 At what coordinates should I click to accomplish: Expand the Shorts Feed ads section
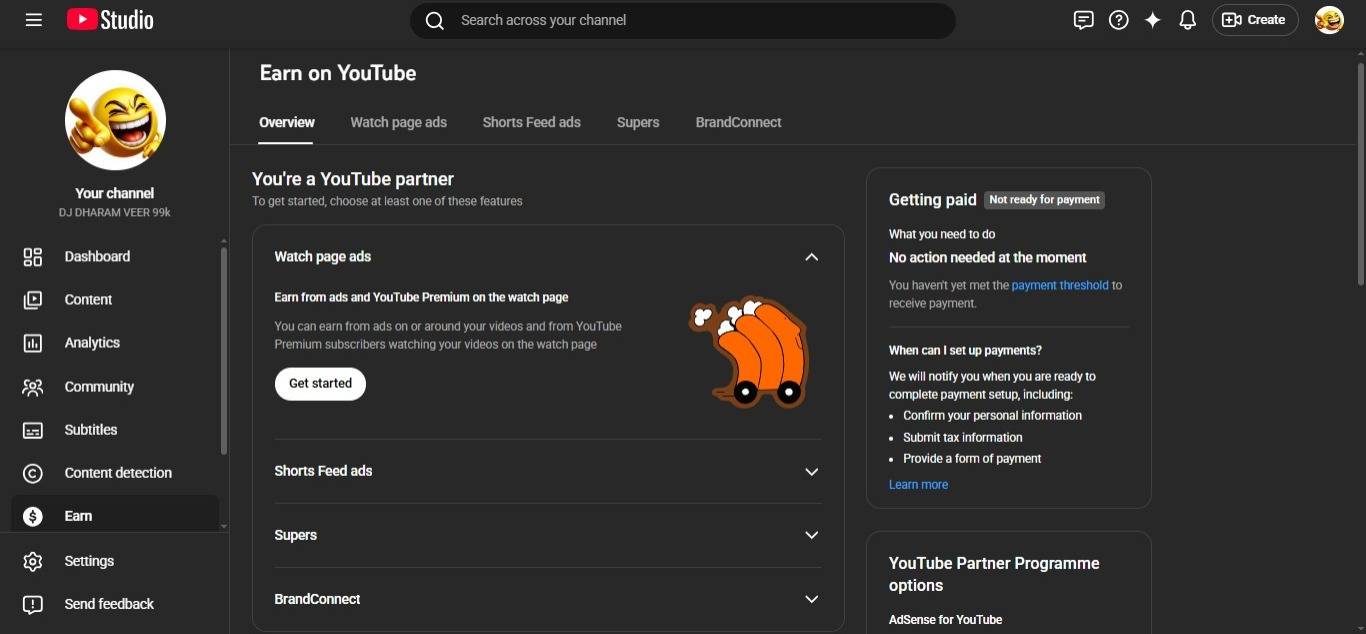coord(811,472)
